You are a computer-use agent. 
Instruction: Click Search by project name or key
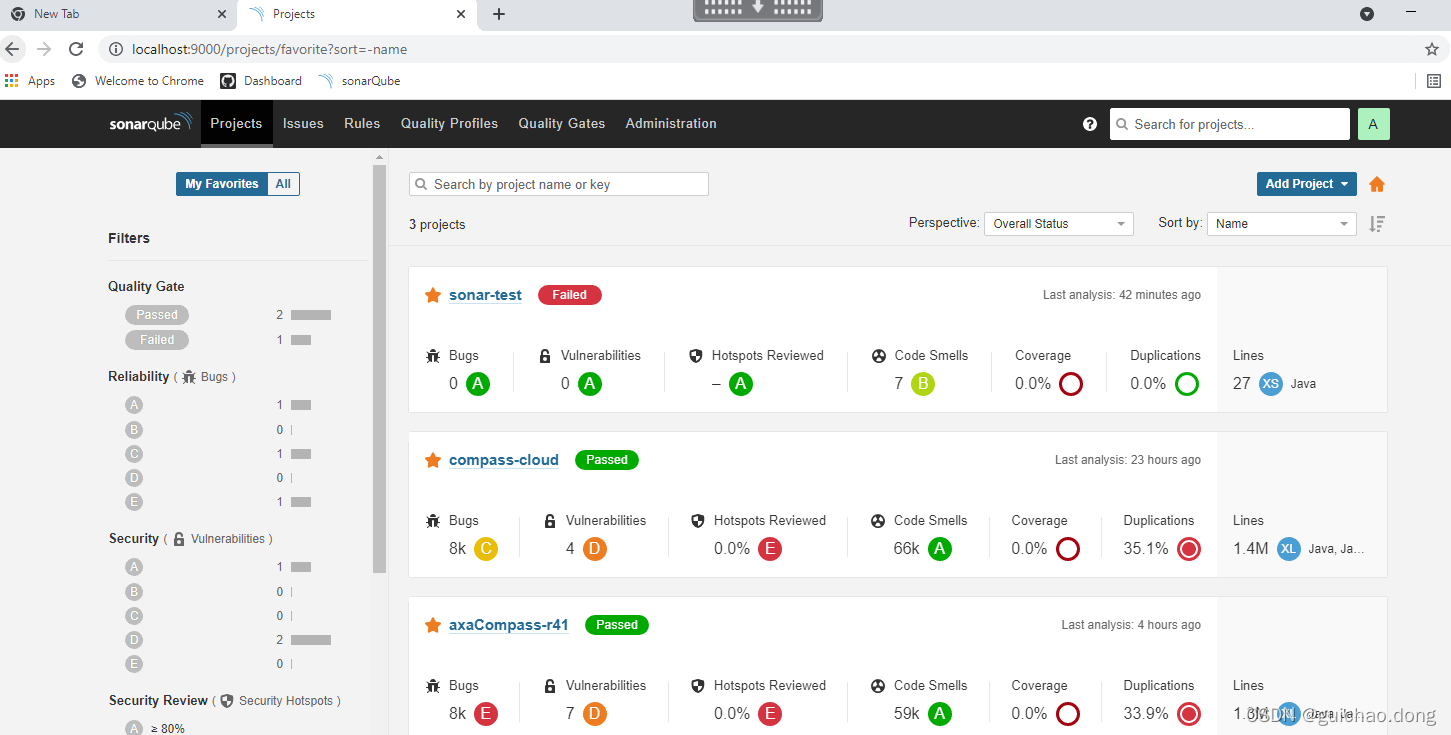click(x=559, y=184)
